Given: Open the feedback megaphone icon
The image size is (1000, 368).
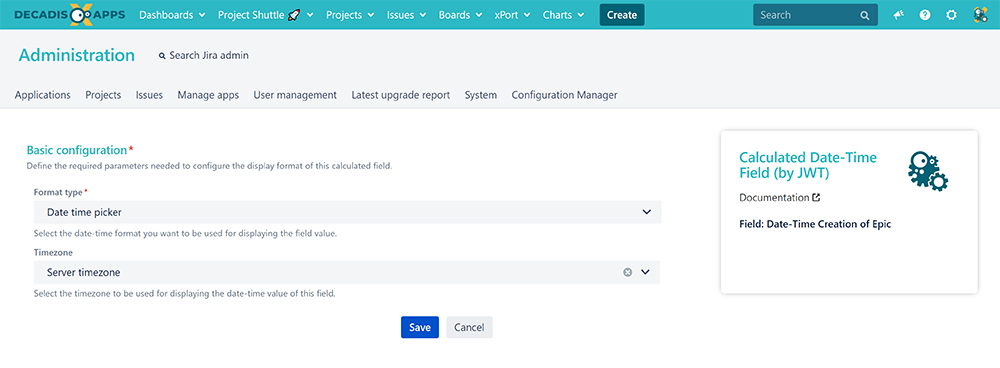Looking at the screenshot, I should pos(899,15).
